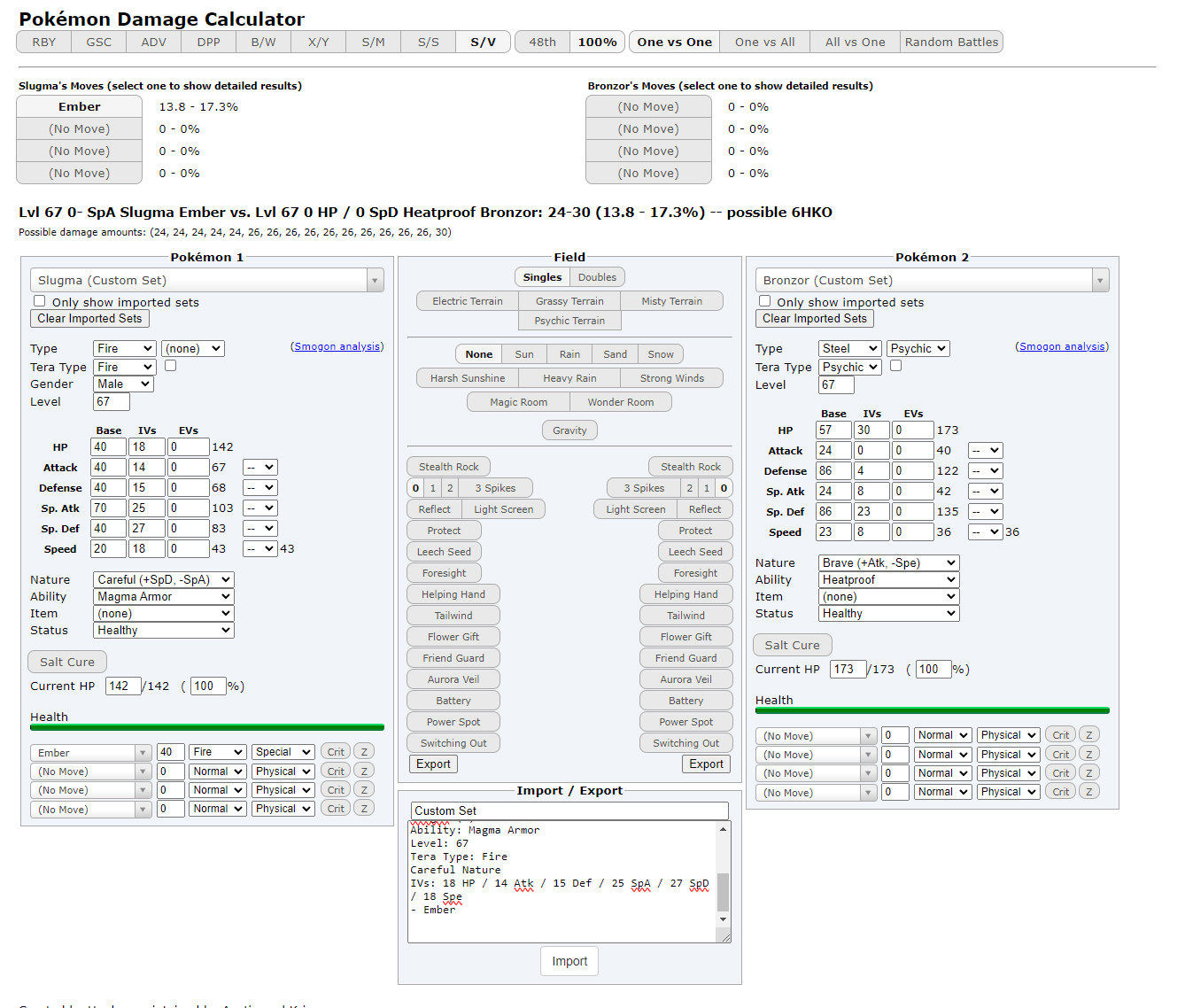Open Slugma's Magma Armor ability dropdown
Screen dimensions: 1185x1008
coord(164,596)
